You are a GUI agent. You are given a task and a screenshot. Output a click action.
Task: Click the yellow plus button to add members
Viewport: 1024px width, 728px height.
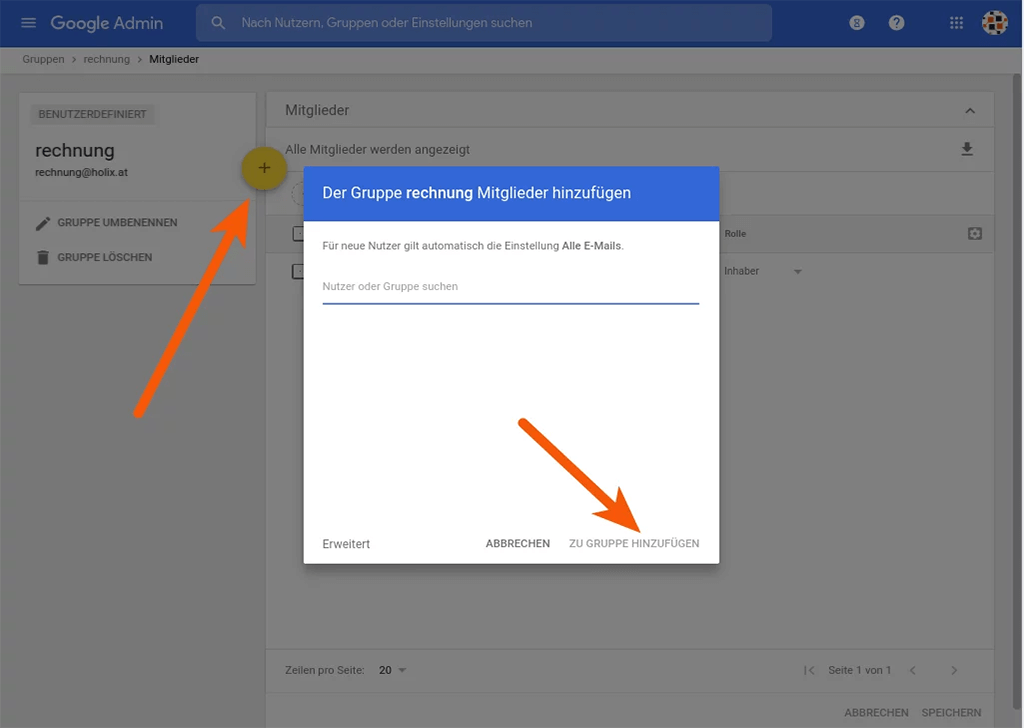pyautogui.click(x=264, y=168)
